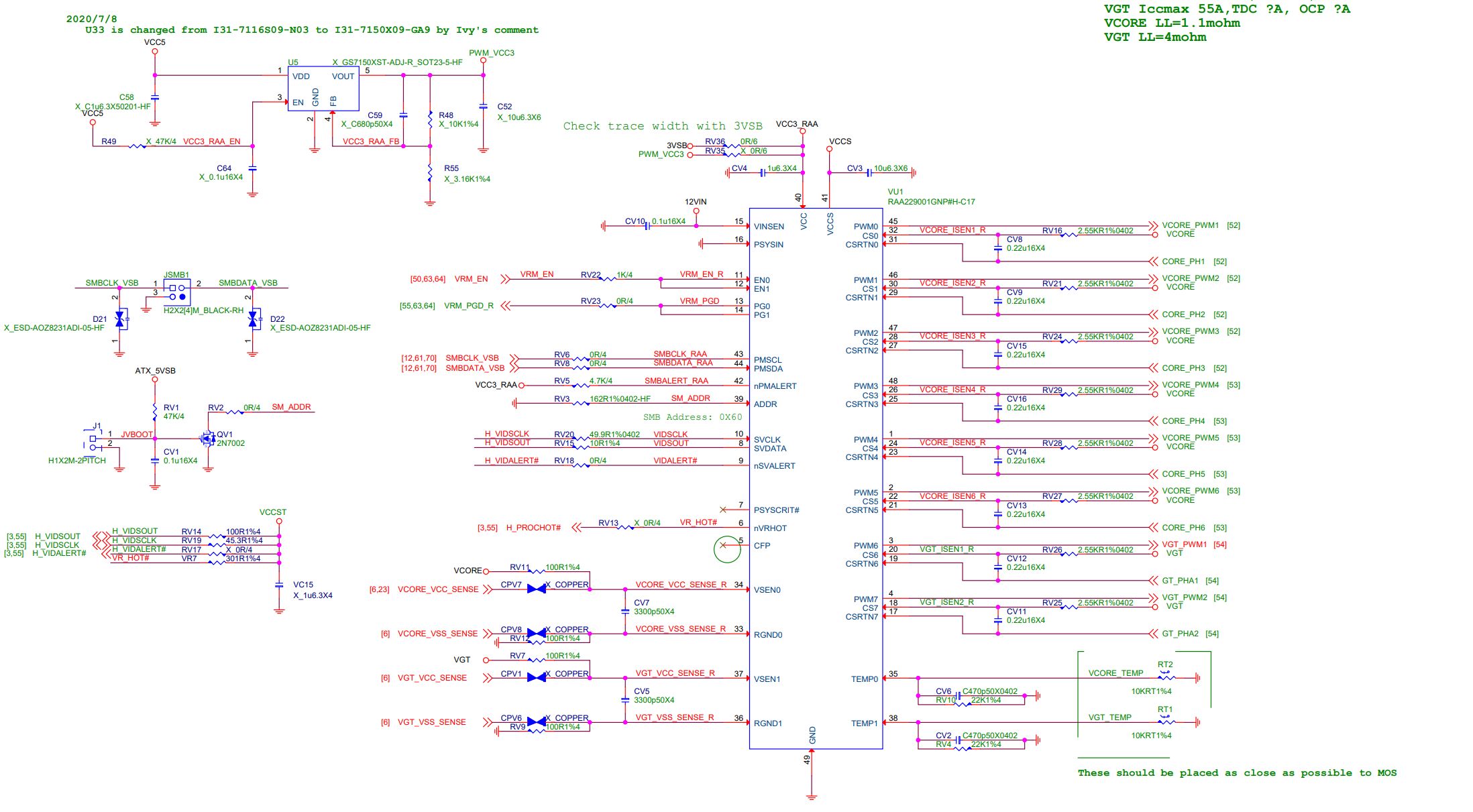
Task: Click the H_PROCHOT# off-page connector label
Action: (x=533, y=528)
